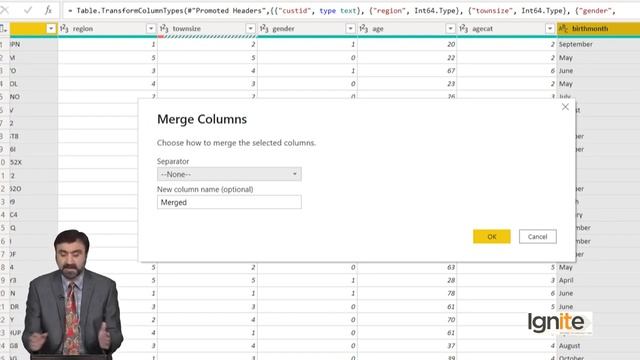Image resolution: width=640 pixels, height=360 pixels.
Task: Open the region column filter dropdown
Action: coord(151,29)
